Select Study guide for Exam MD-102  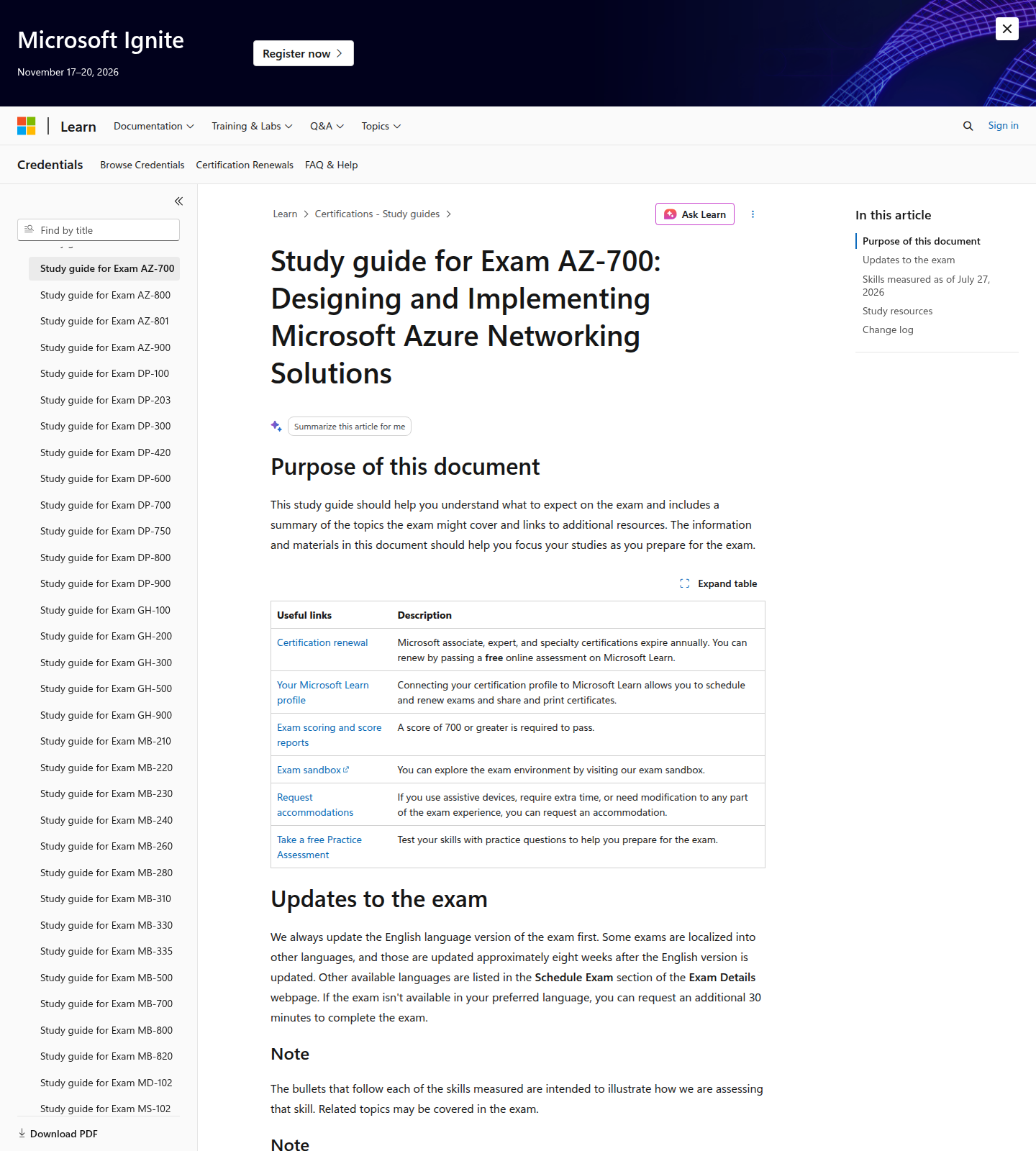(106, 1083)
